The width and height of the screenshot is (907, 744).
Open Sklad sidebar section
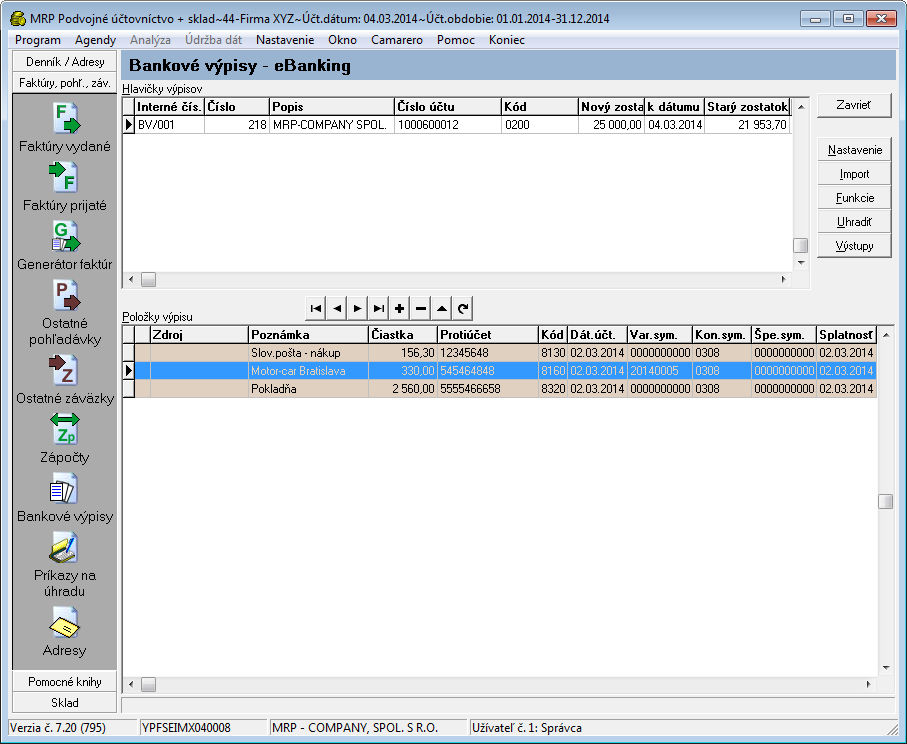[x=65, y=702]
